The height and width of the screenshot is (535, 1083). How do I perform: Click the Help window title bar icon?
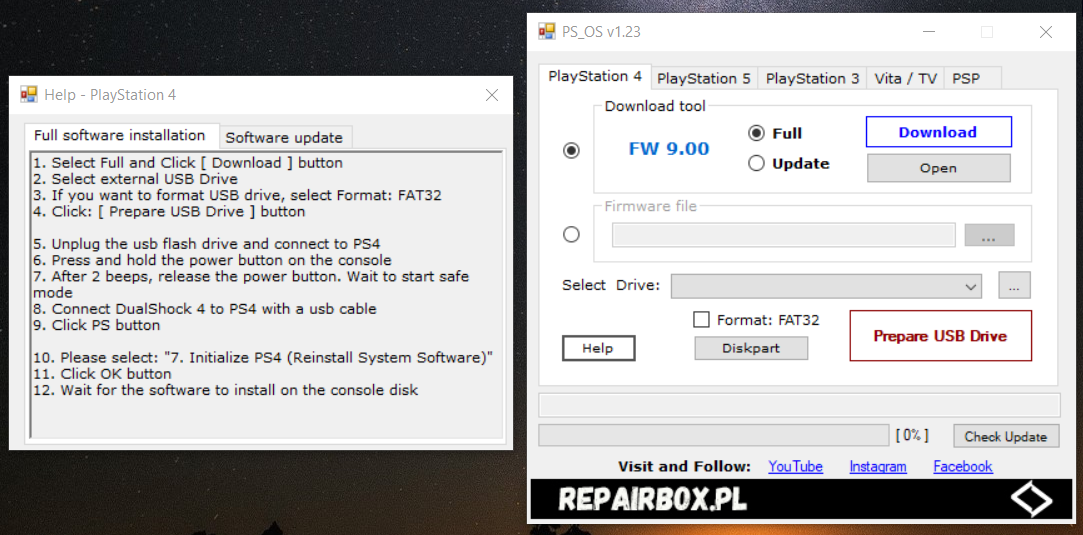tap(29, 95)
